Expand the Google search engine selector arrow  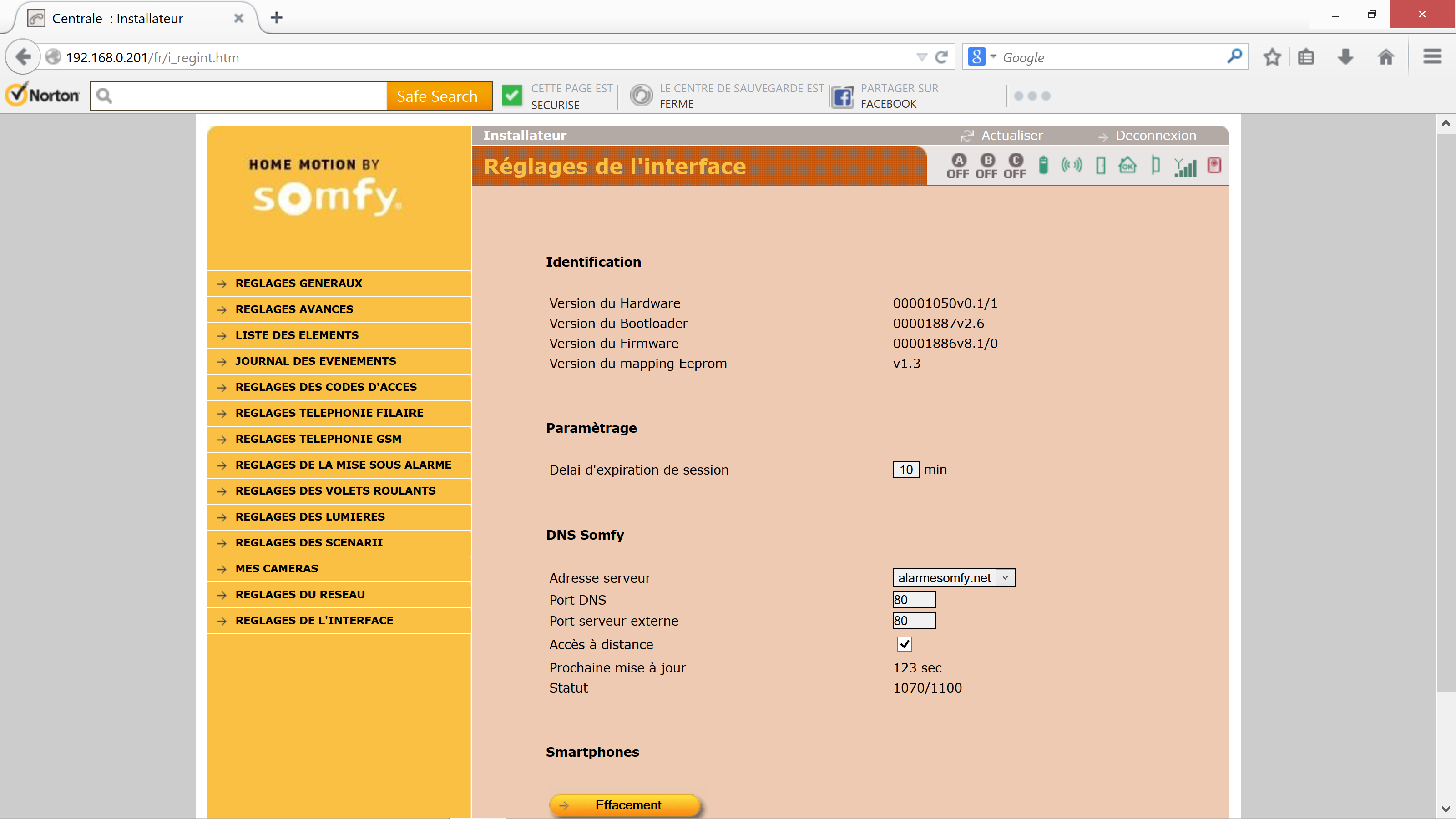pyautogui.click(x=994, y=56)
